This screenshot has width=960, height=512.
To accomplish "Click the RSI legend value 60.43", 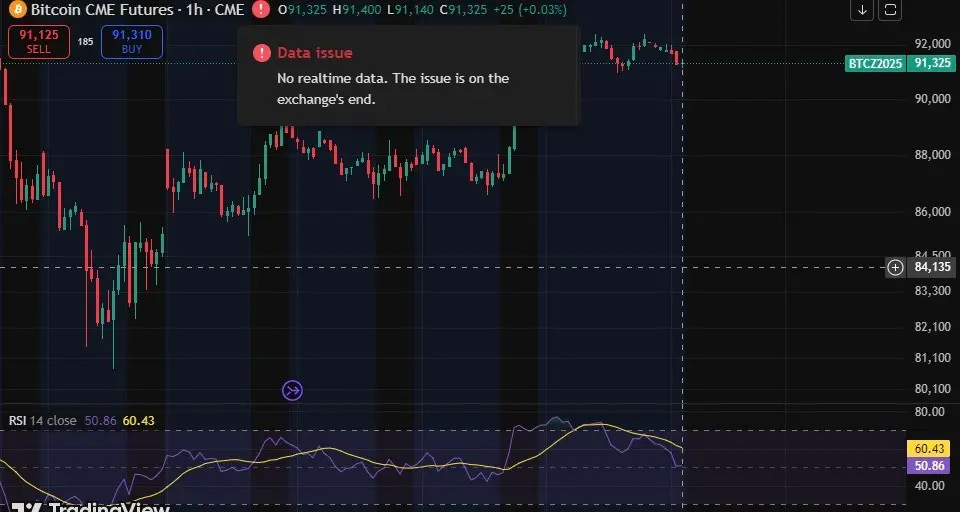I will pos(138,421).
